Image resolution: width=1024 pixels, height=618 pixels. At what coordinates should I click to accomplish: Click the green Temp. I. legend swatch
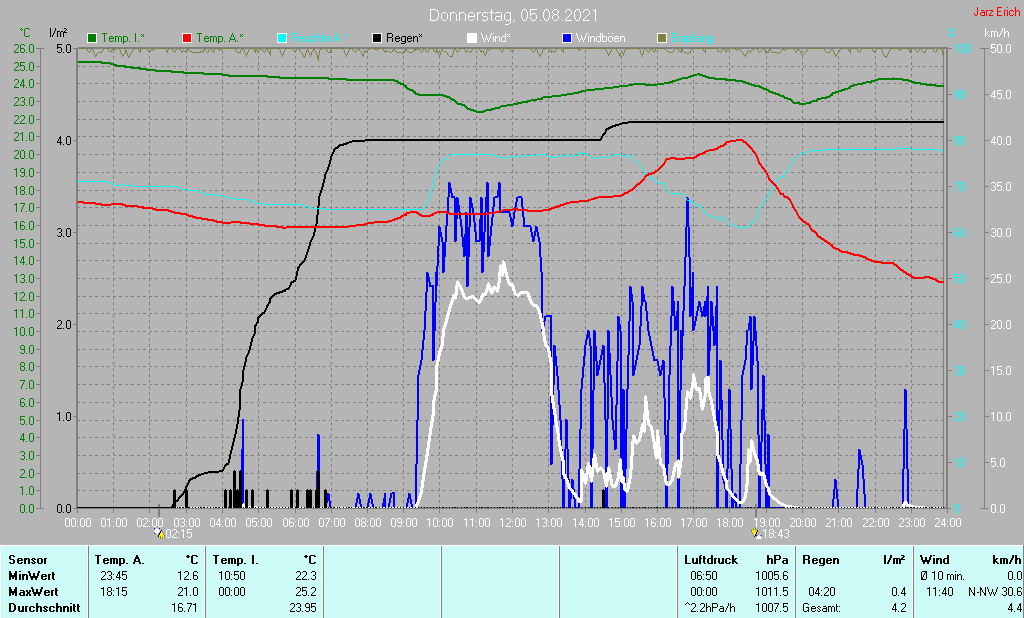pos(92,39)
